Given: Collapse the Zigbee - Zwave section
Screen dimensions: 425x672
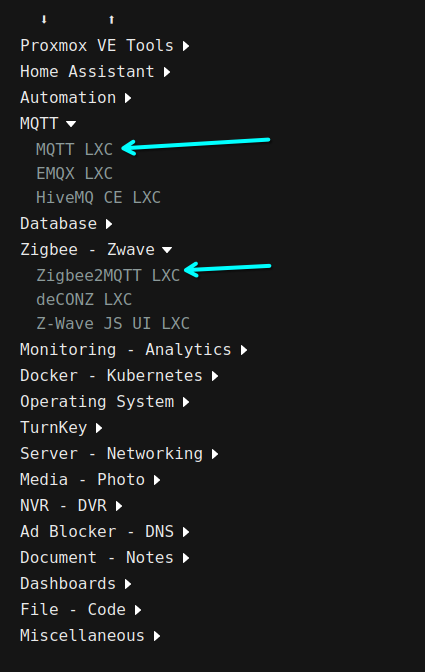Looking at the screenshot, I should click(96, 249).
